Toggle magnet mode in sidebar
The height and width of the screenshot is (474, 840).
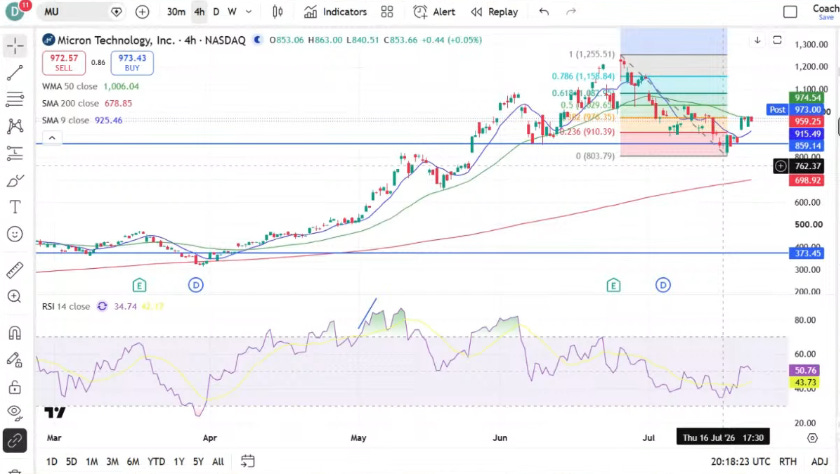(15, 333)
